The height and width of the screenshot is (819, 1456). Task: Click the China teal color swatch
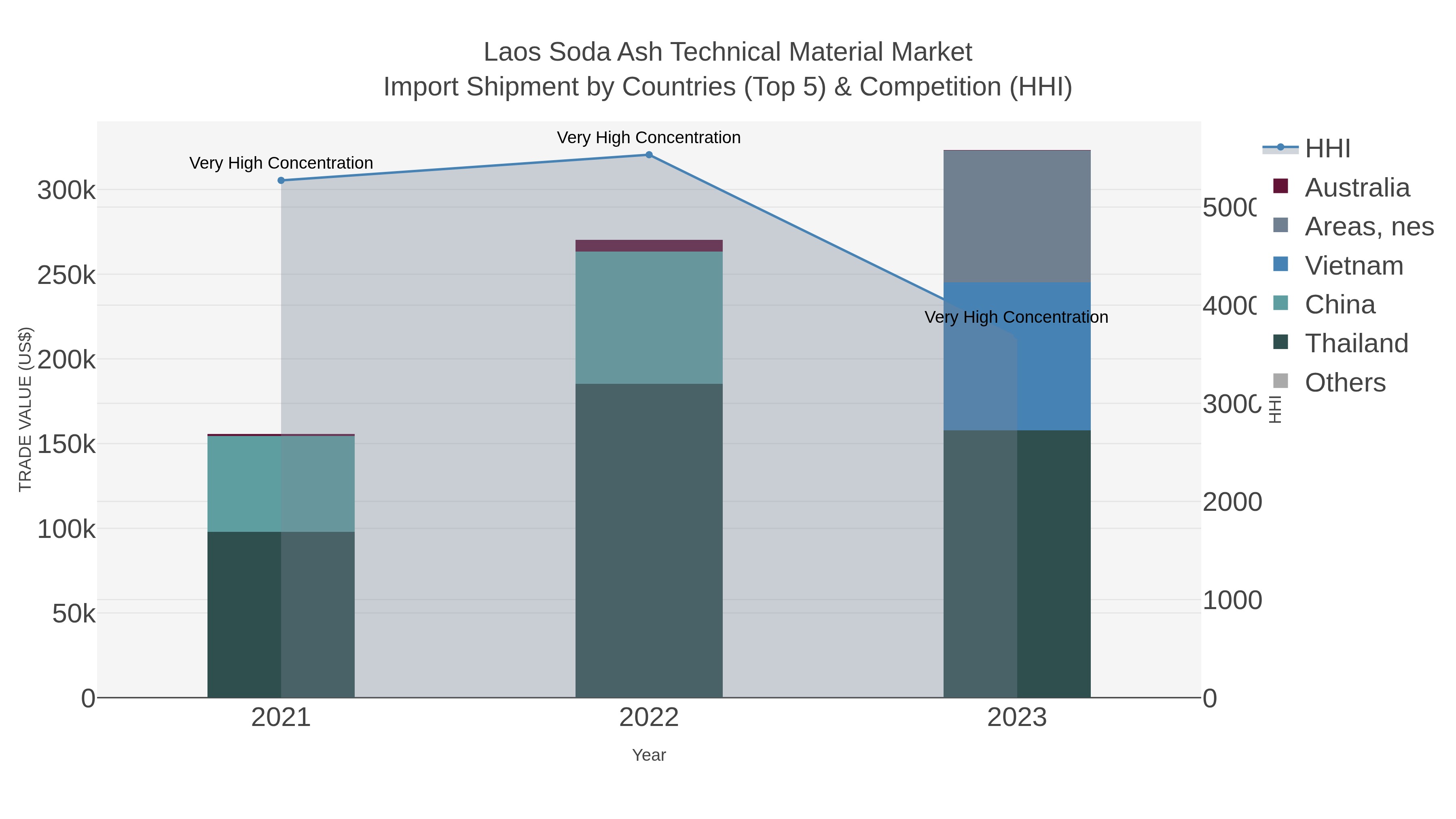[x=1280, y=303]
